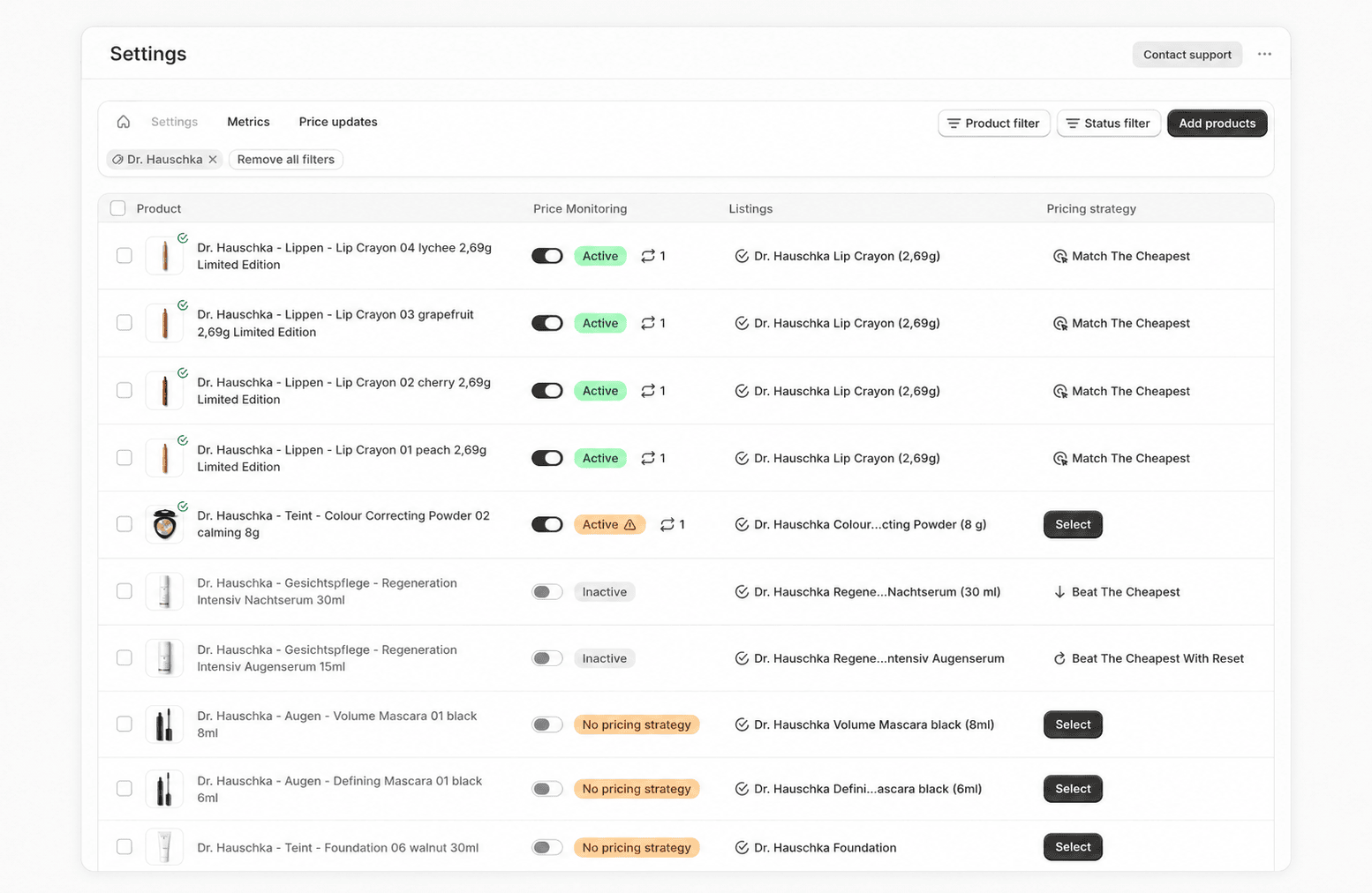Image resolution: width=1372 pixels, height=893 pixels.
Task: Click the Contact support button
Action: point(1187,55)
